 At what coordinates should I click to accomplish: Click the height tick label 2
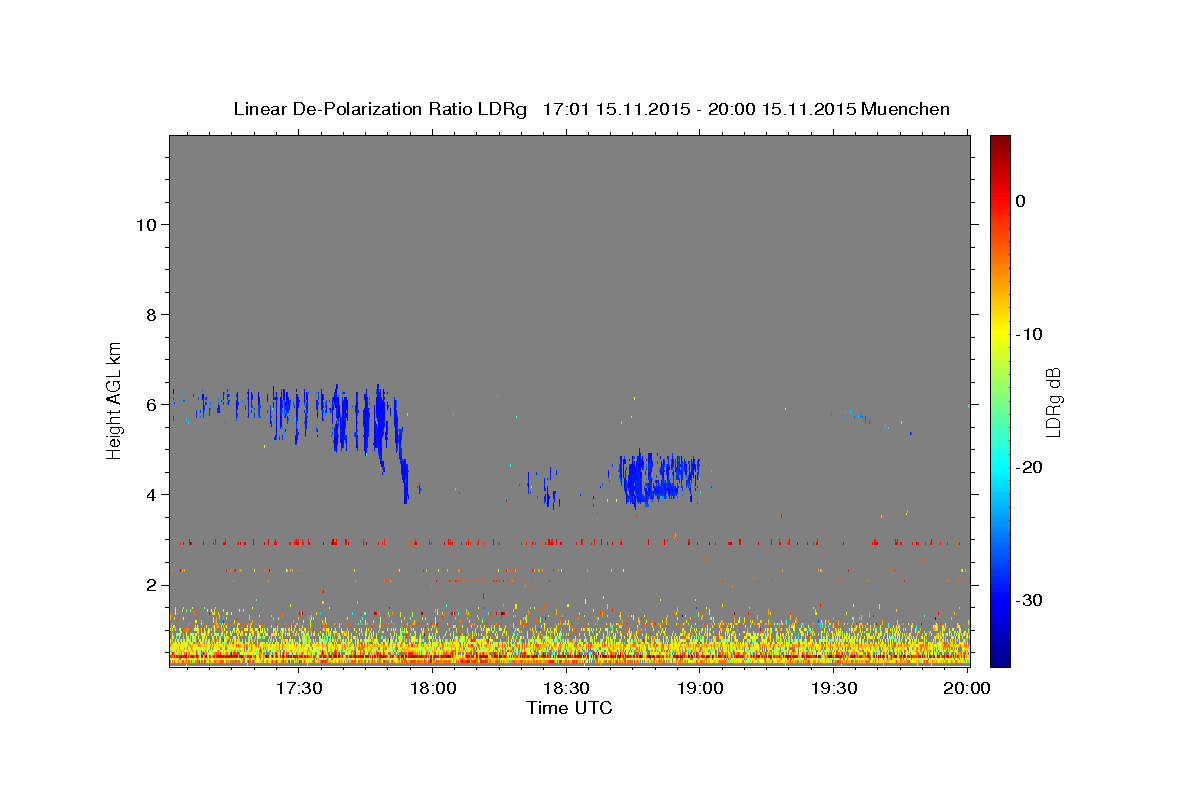(x=150, y=585)
